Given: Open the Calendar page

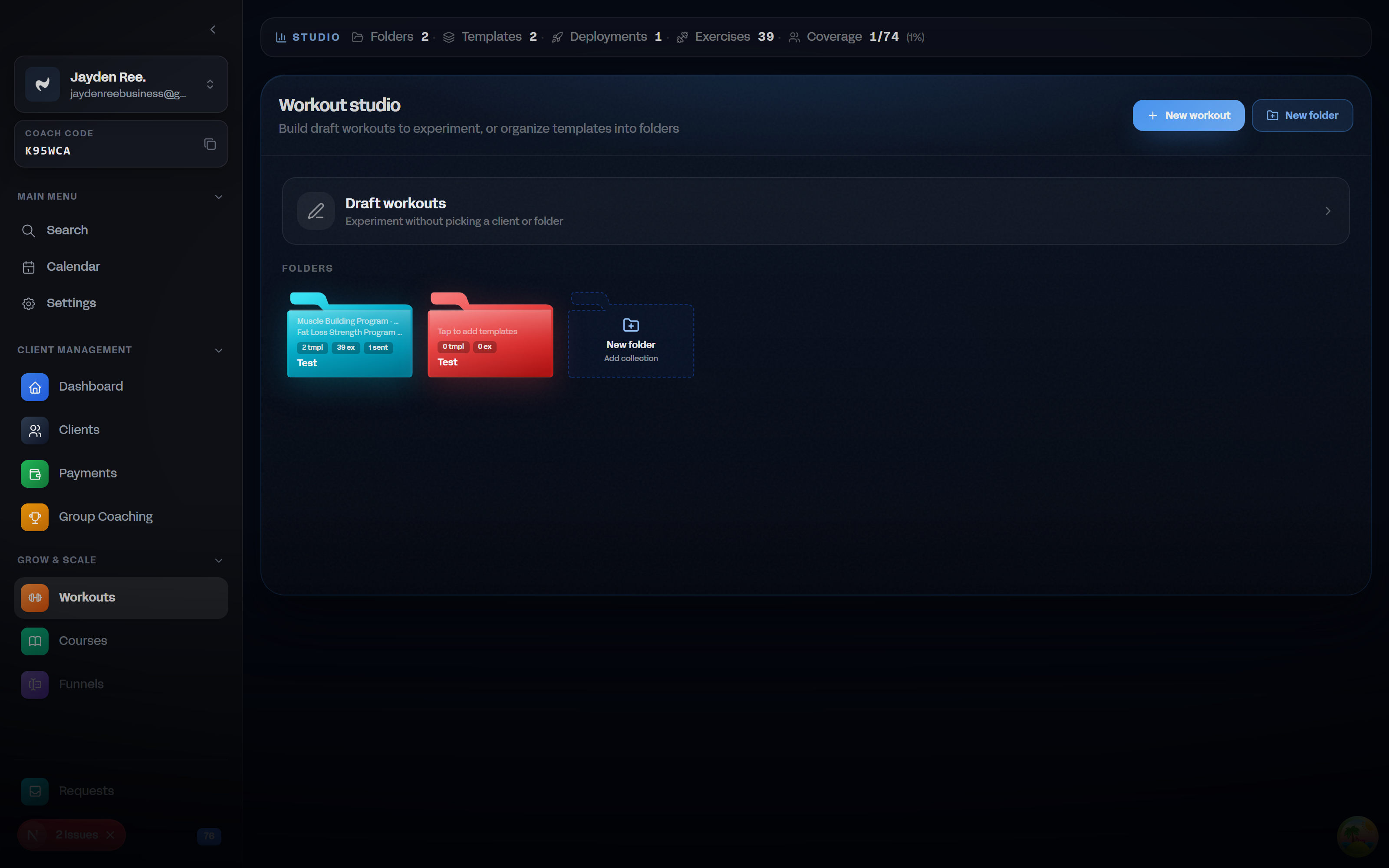Looking at the screenshot, I should tap(121, 267).
